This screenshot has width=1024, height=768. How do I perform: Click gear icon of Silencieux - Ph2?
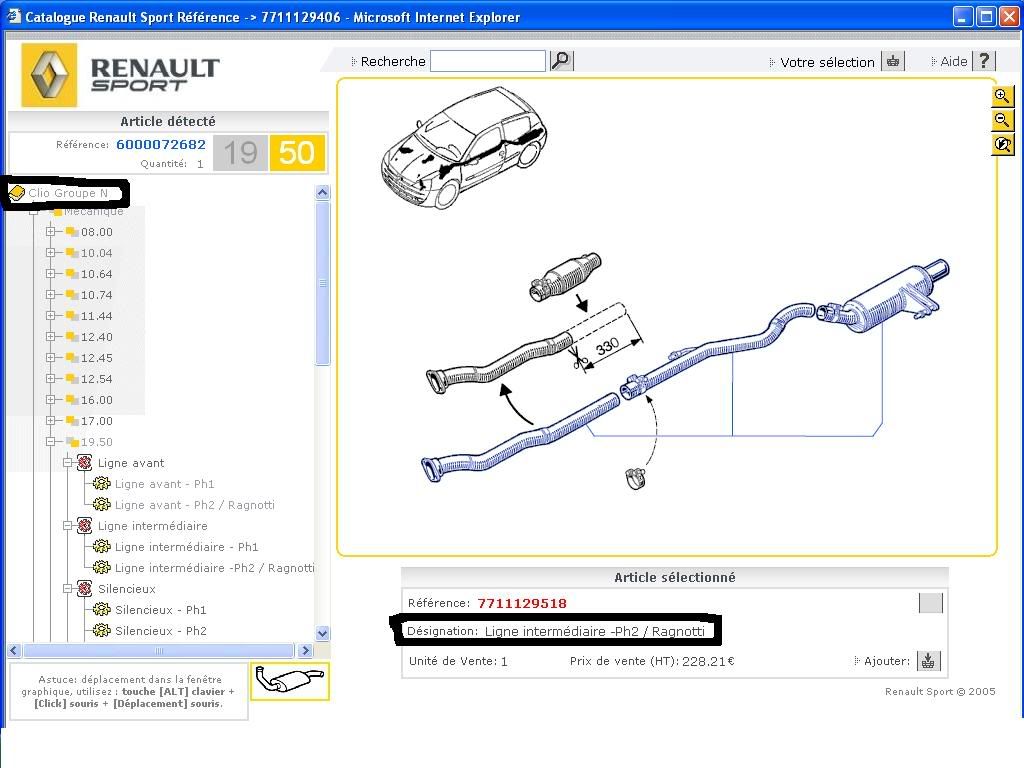101,630
